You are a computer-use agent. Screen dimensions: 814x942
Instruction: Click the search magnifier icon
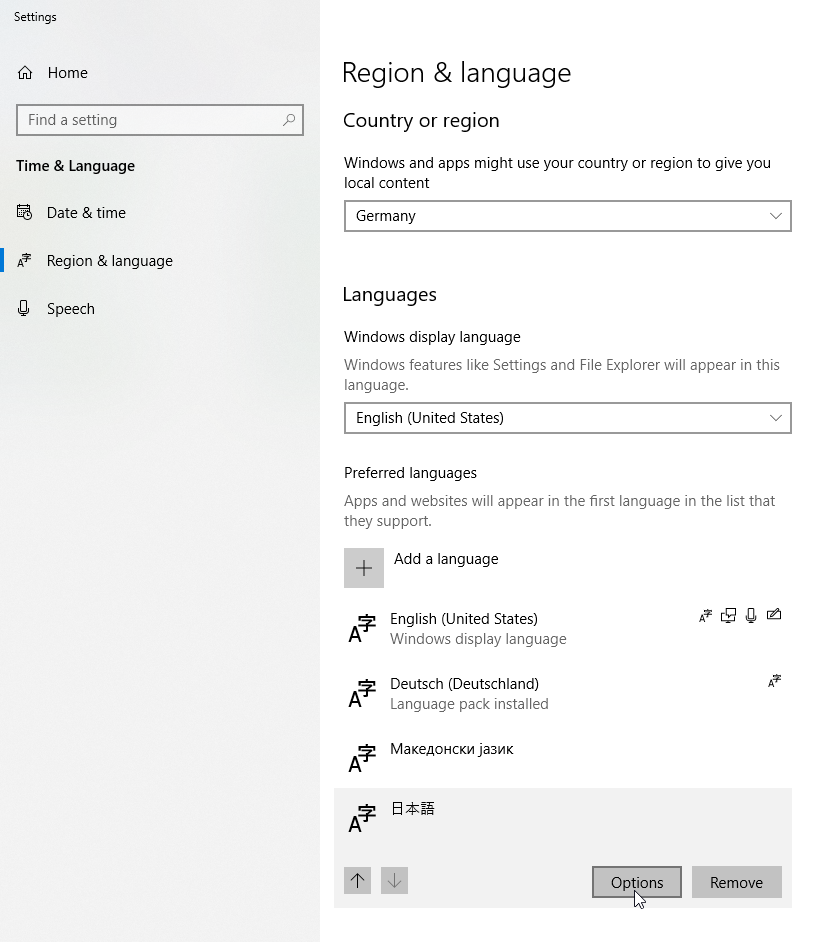pos(289,120)
